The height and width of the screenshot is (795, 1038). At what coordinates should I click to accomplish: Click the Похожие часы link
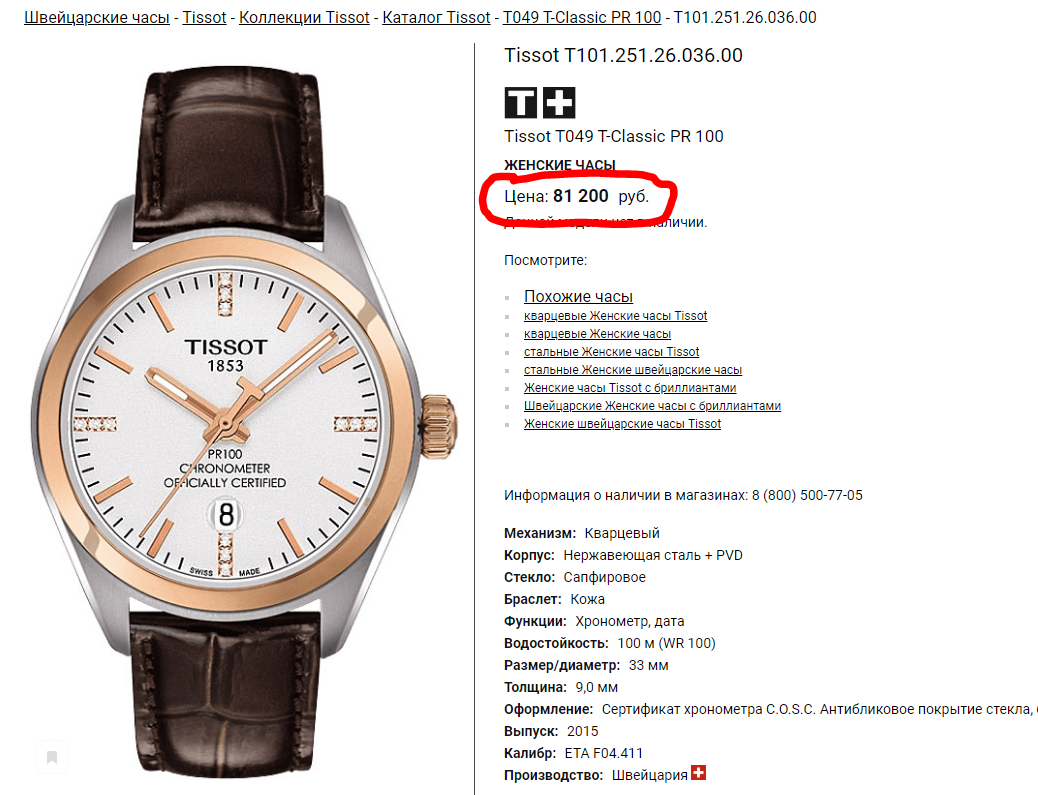coord(578,296)
